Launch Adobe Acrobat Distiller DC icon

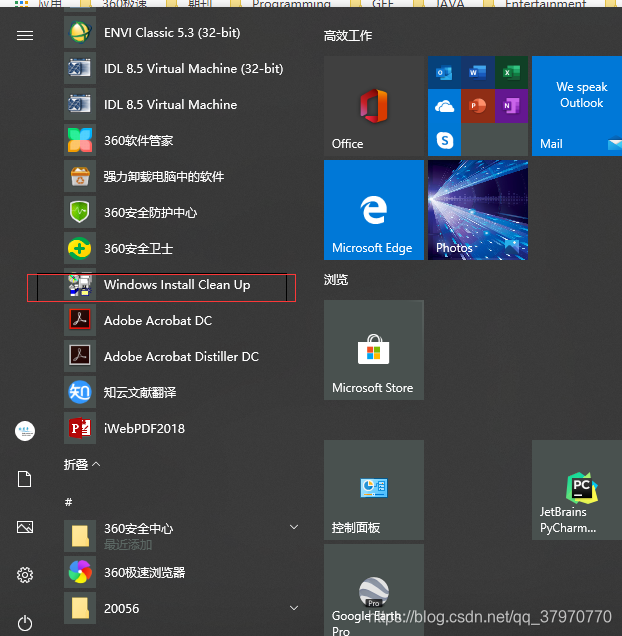point(80,356)
